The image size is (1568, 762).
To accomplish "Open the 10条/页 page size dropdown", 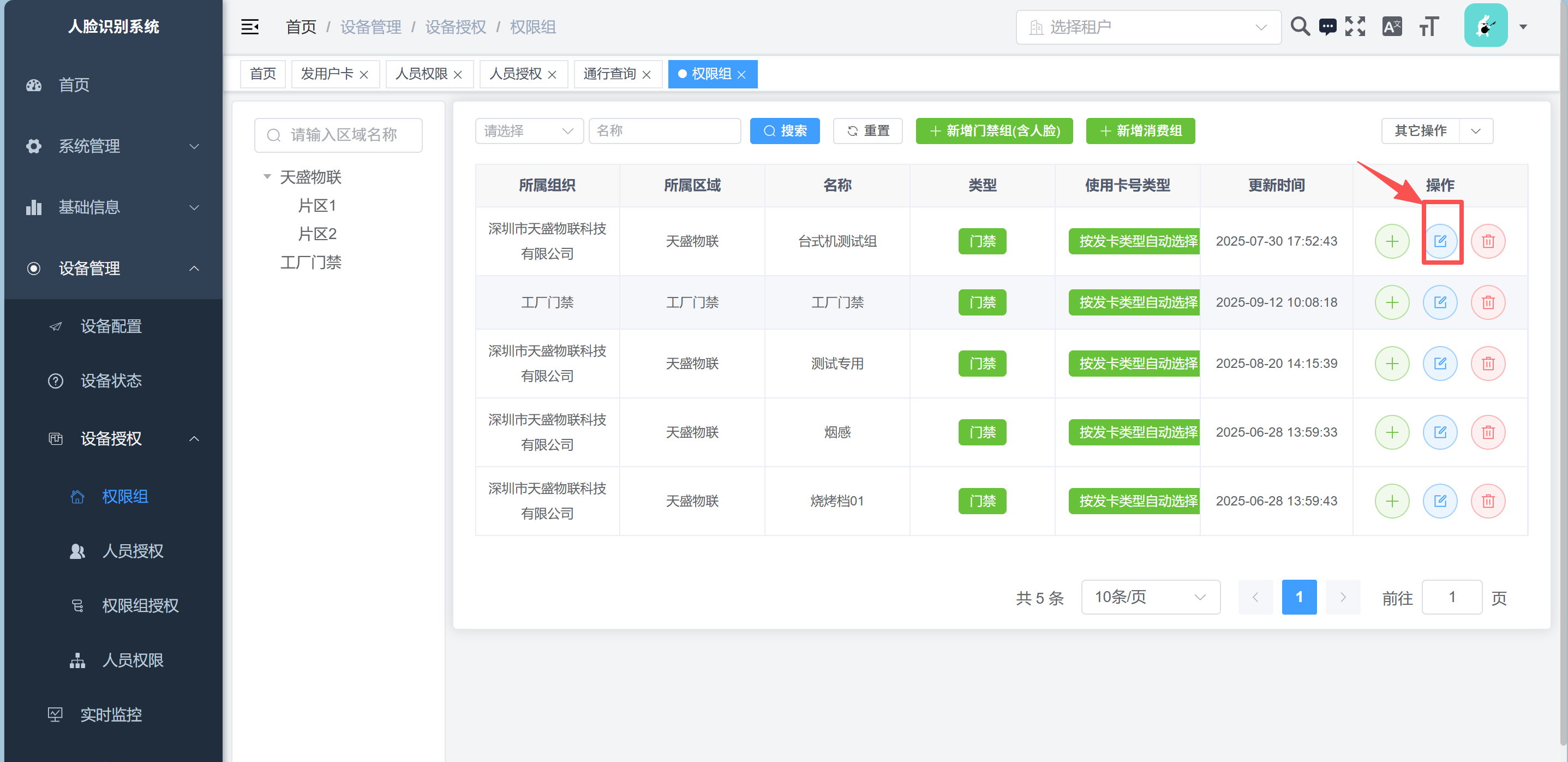I will point(1150,597).
